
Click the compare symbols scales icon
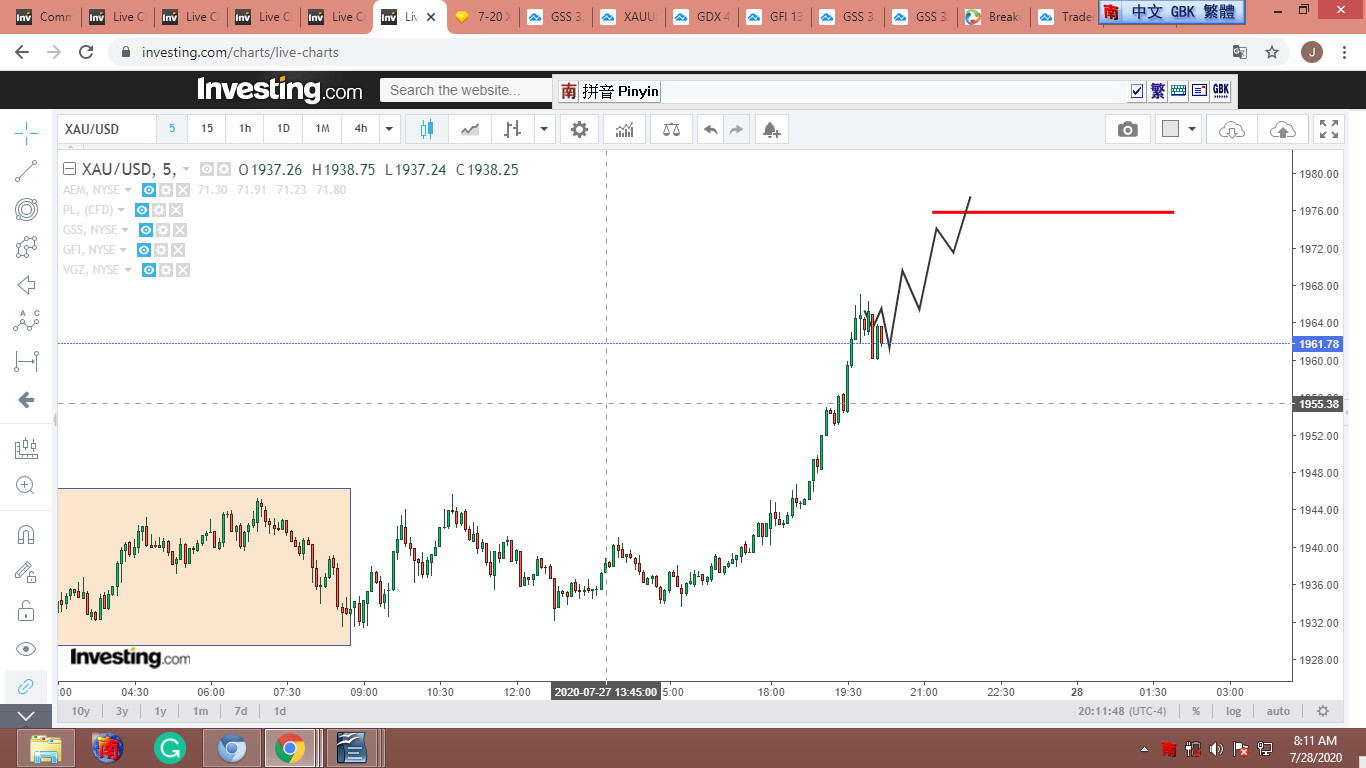[671, 129]
